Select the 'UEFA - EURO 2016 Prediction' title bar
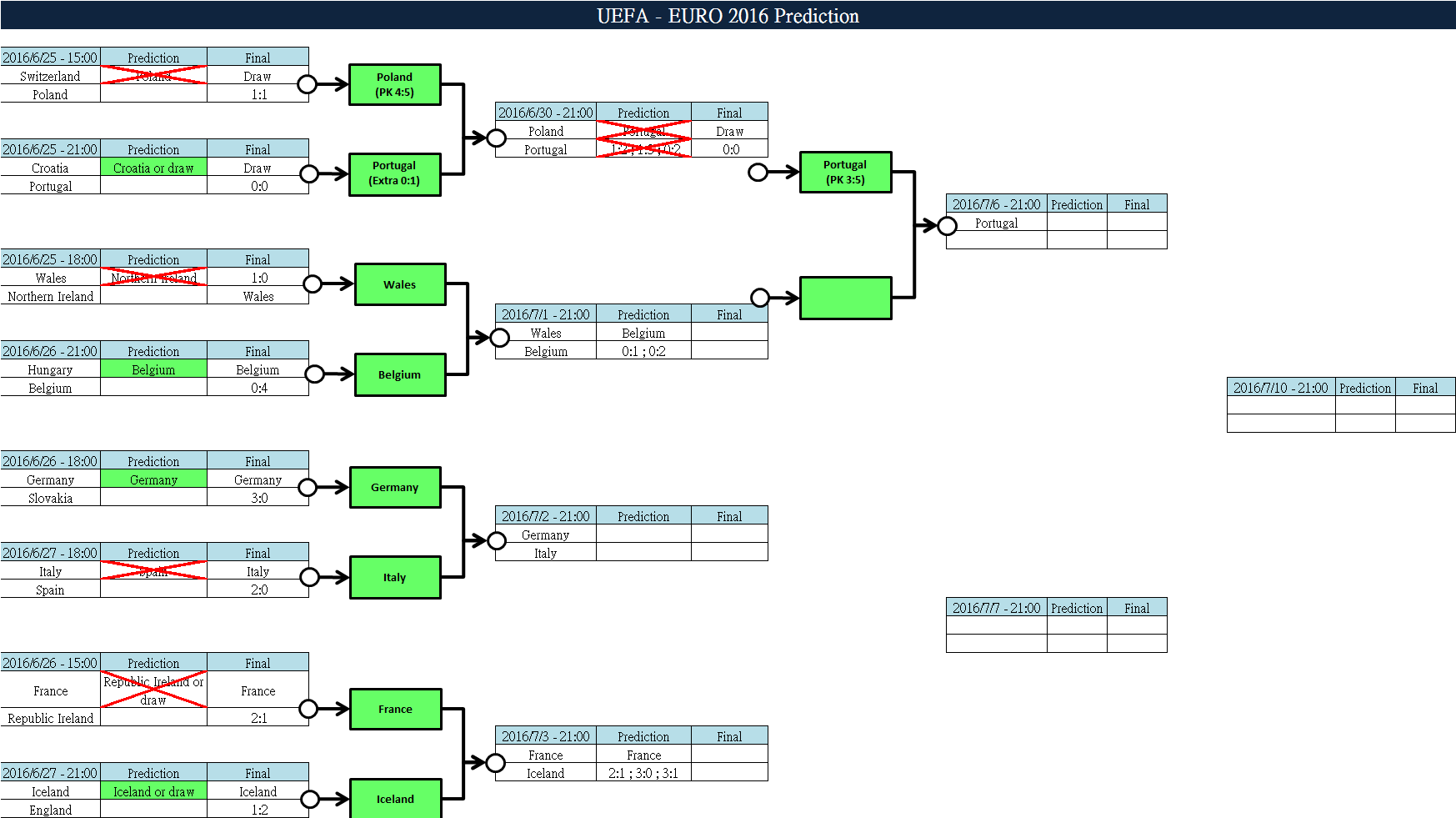 (x=728, y=15)
